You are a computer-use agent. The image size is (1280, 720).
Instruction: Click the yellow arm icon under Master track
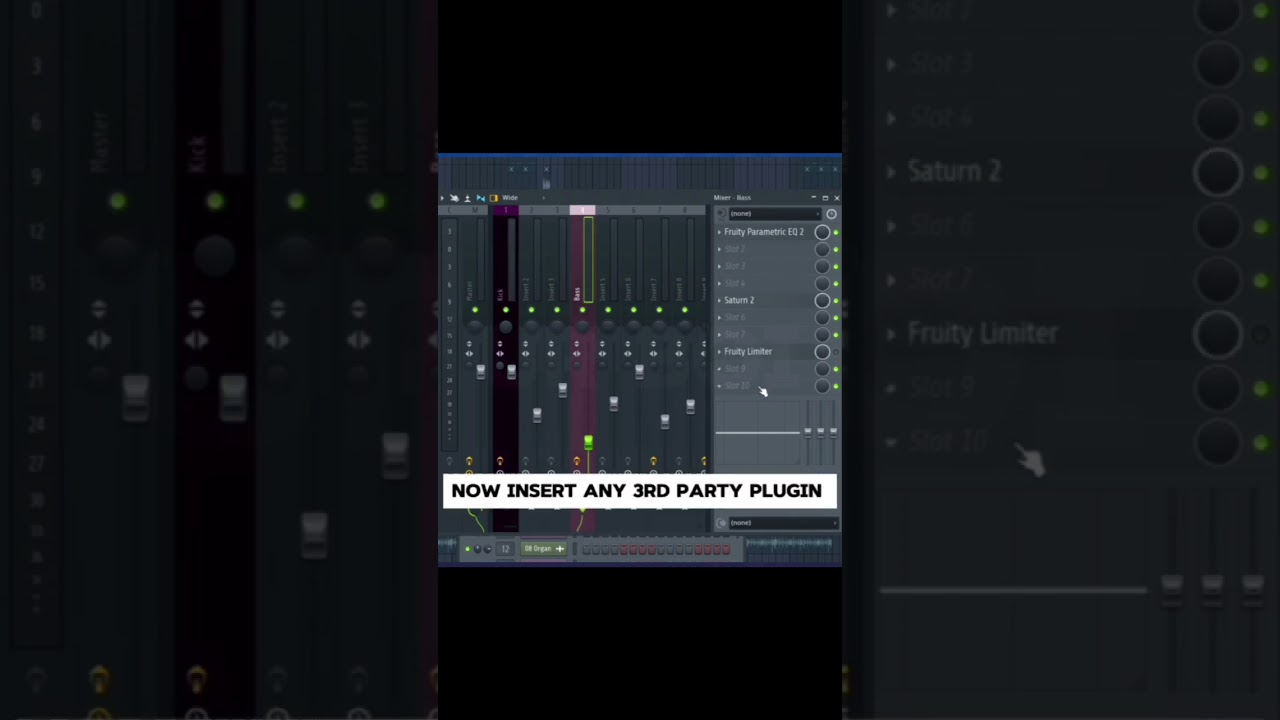pyautogui.click(x=469, y=461)
